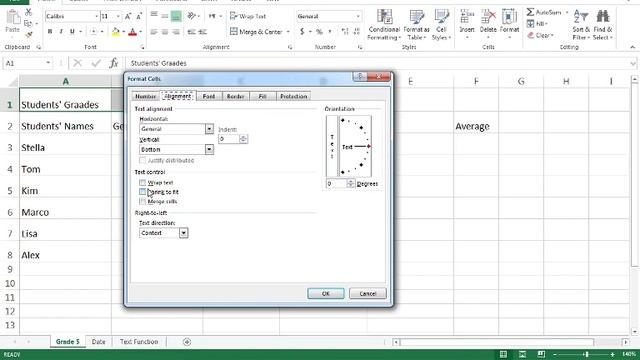Click the Wrap Text ribbon button
This screenshot has width=640, height=360.
pyautogui.click(x=248, y=16)
